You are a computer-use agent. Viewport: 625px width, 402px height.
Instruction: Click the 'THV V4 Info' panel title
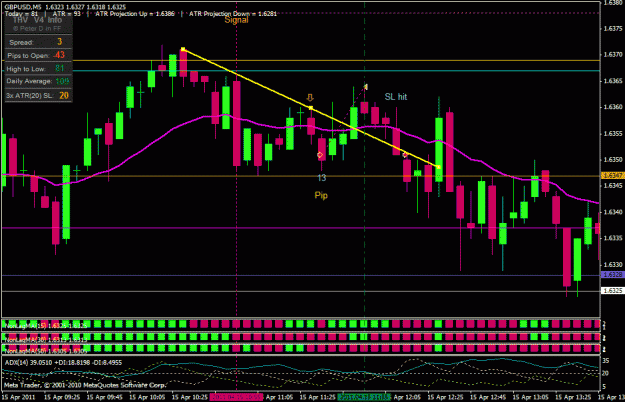coord(37,20)
